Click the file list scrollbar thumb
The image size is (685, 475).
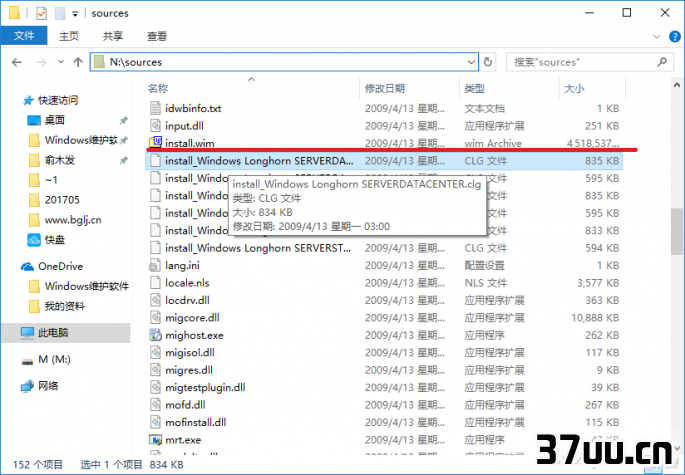[x=677, y=232]
